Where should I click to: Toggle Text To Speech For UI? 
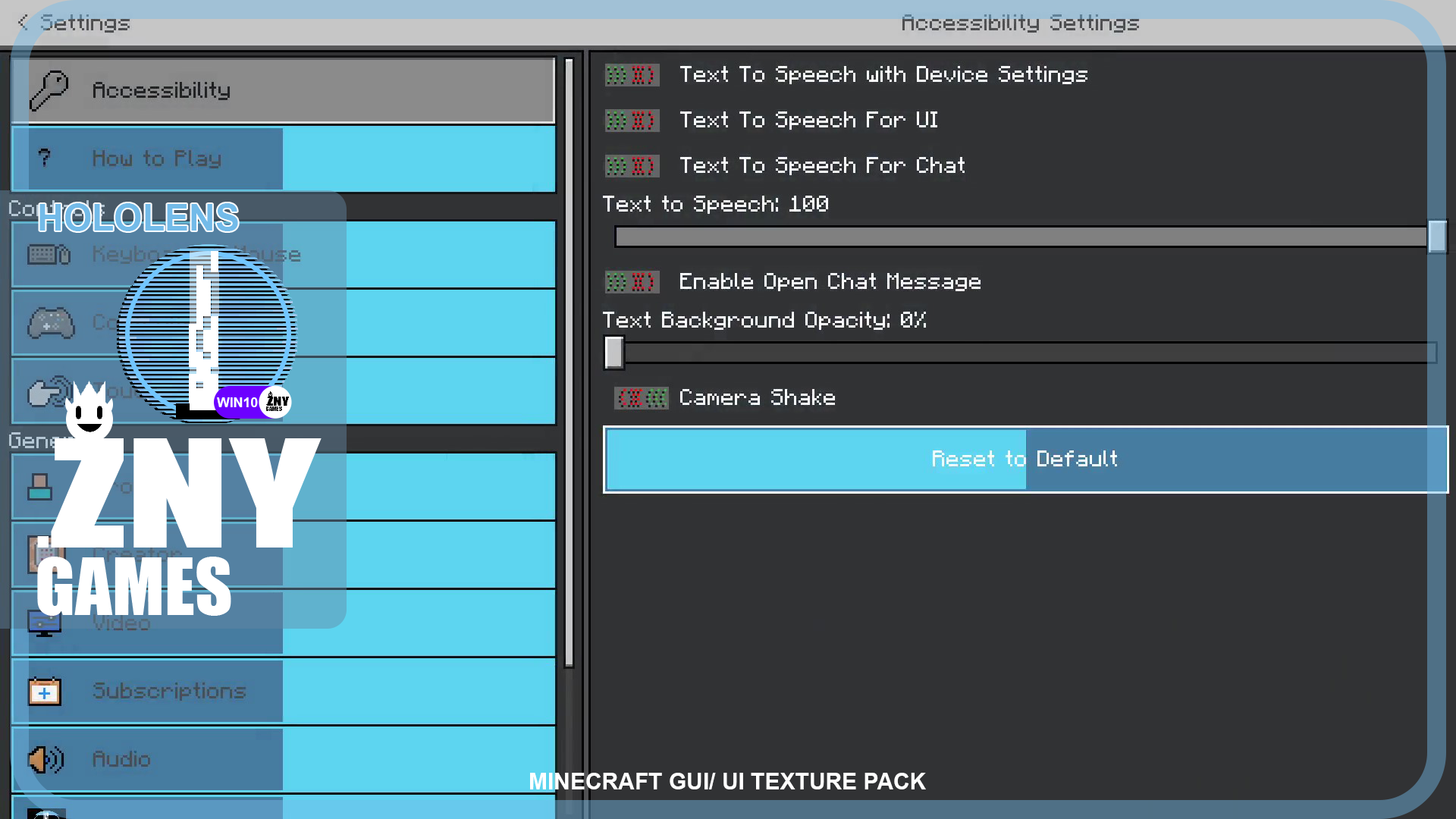[632, 120]
